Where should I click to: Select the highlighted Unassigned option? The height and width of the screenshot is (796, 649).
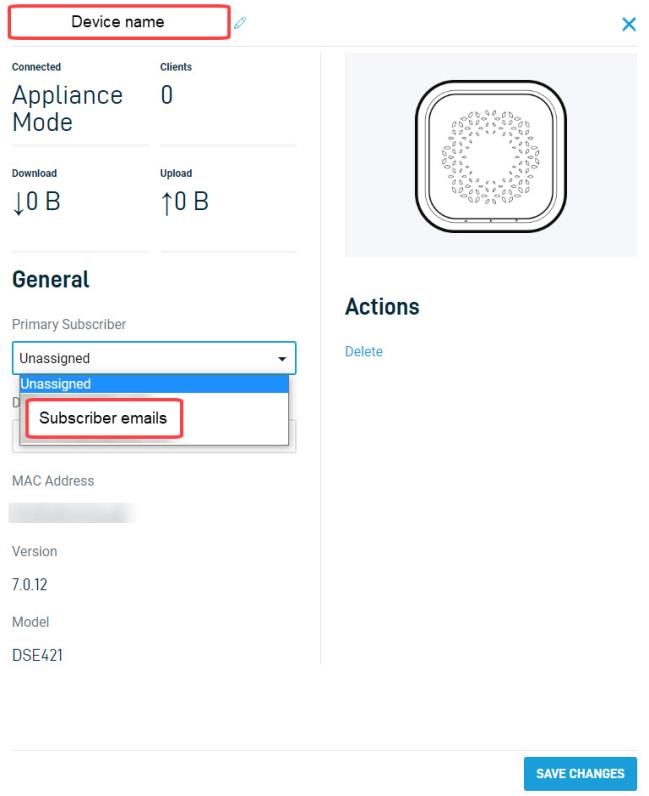click(154, 384)
